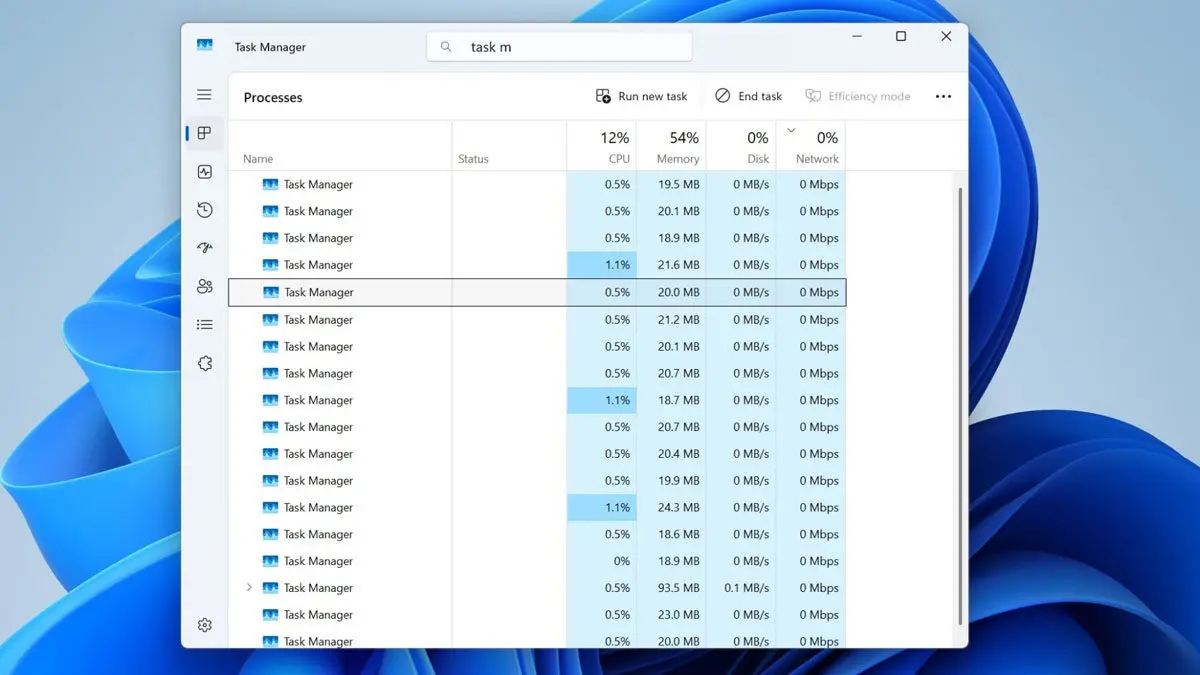The image size is (1200, 675).
Task: View the Users section
Action: pos(204,285)
